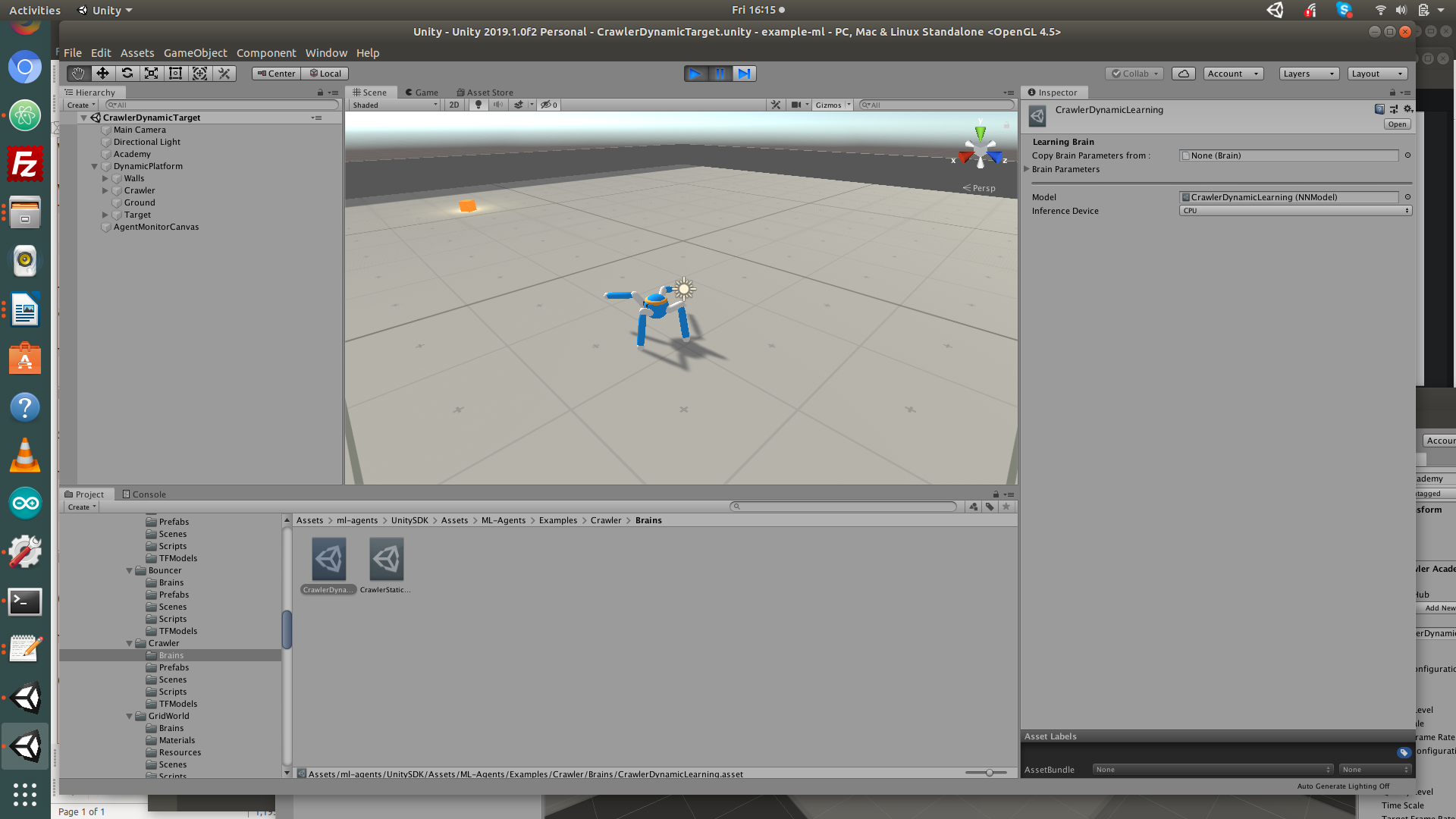Expand Brain Parameters foldout
The height and width of the screenshot is (819, 1456).
[x=1027, y=169]
